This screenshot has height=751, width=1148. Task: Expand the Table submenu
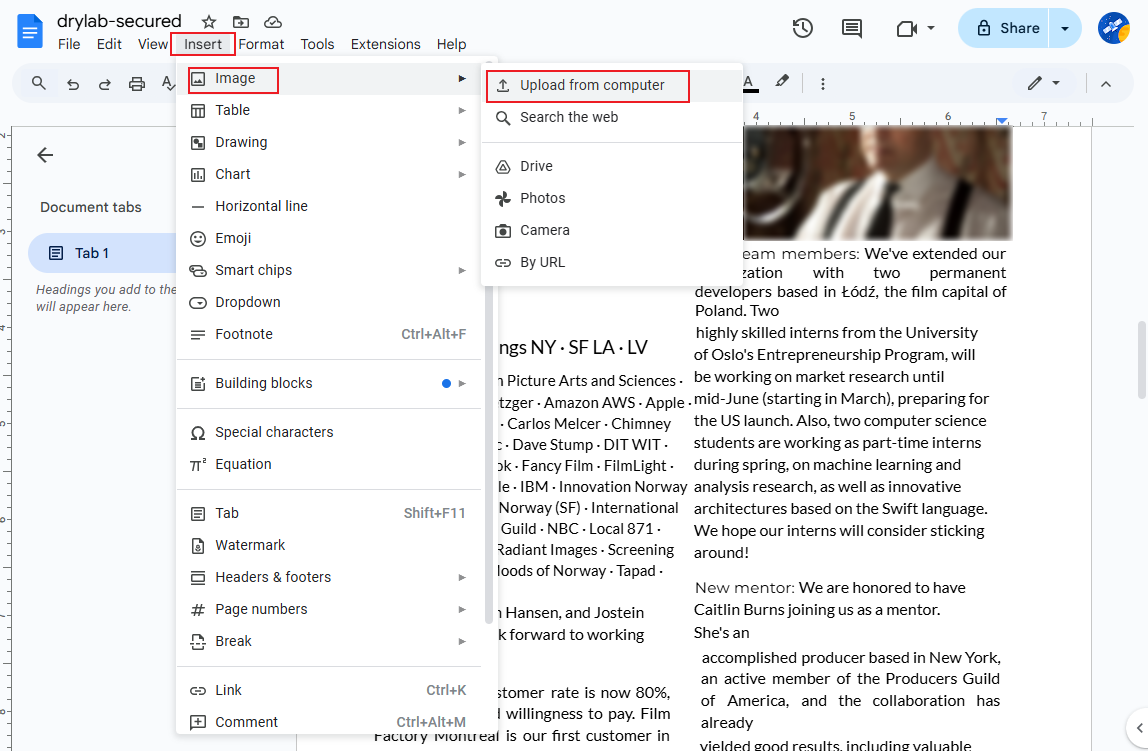(x=329, y=111)
